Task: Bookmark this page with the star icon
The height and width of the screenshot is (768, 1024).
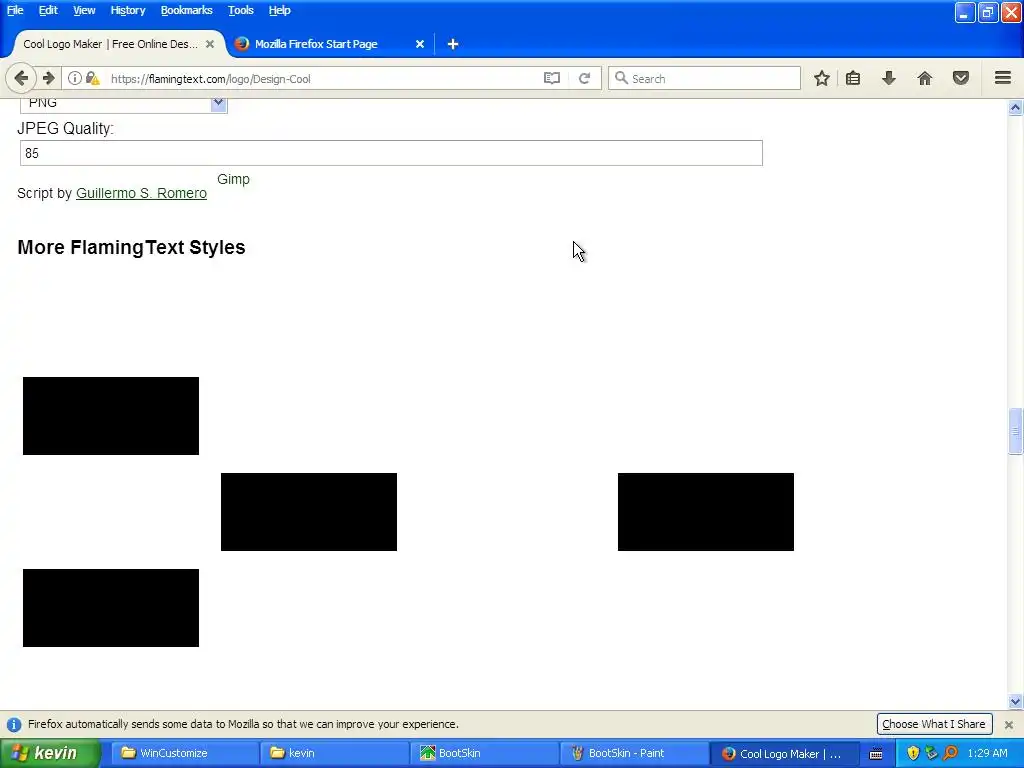Action: [x=822, y=78]
